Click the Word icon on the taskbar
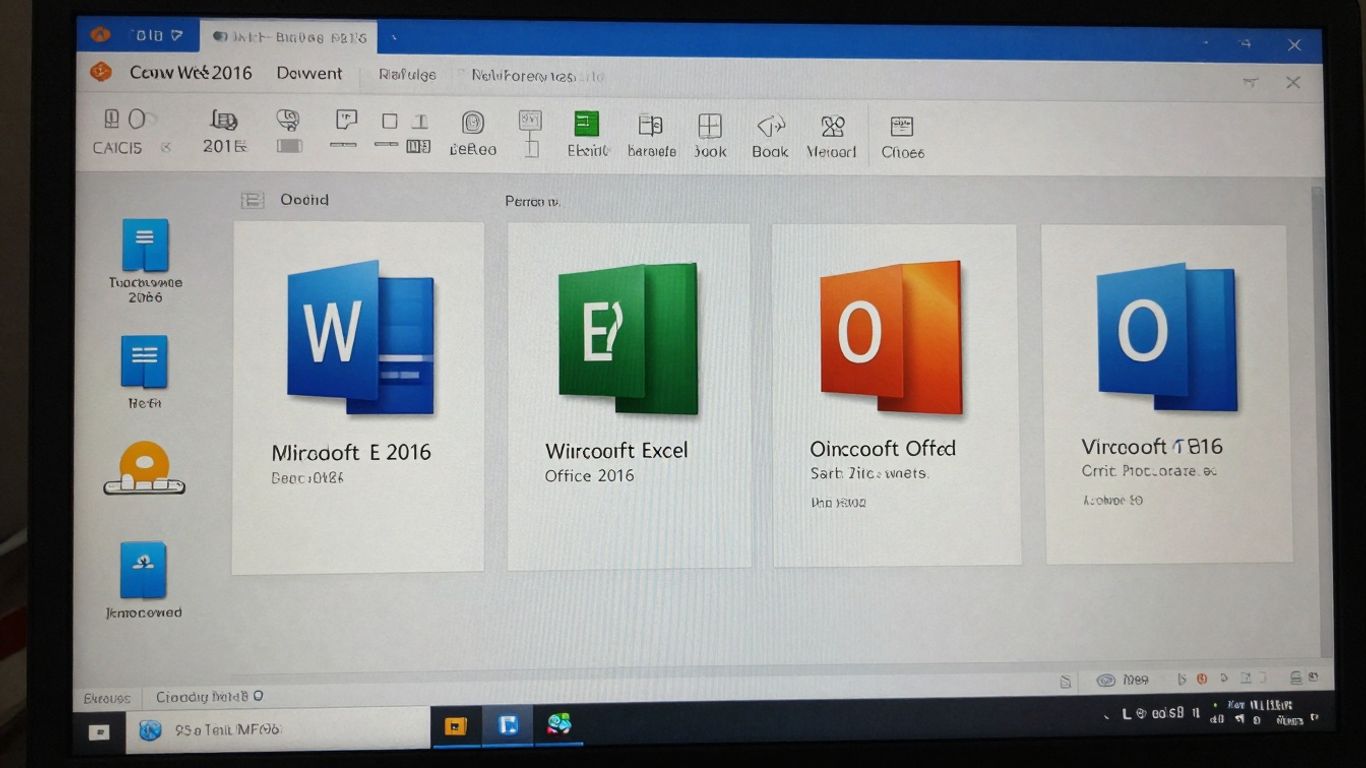The image size is (1366, 768). [x=509, y=727]
